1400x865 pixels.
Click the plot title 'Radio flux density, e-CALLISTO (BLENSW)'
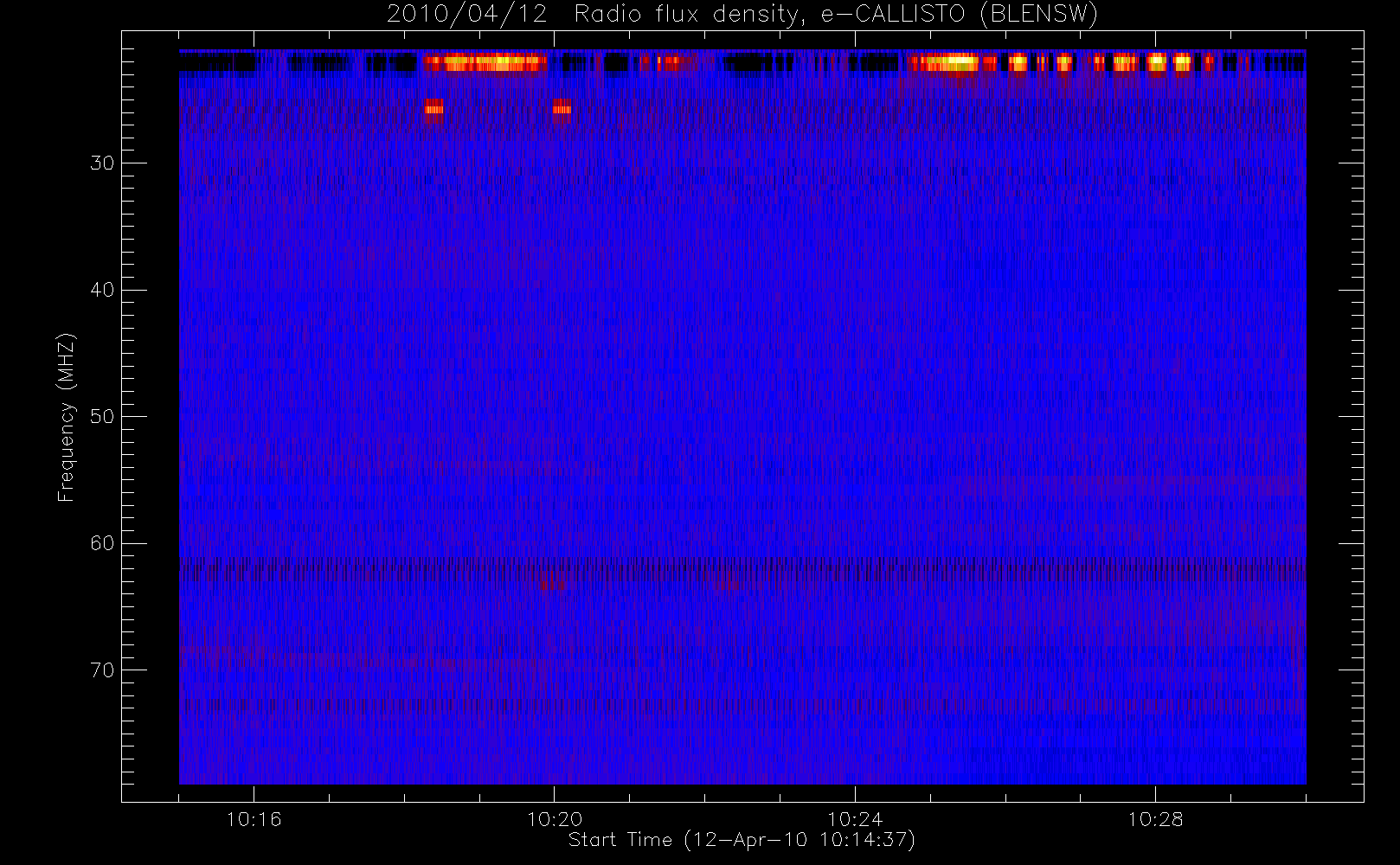(x=836, y=15)
